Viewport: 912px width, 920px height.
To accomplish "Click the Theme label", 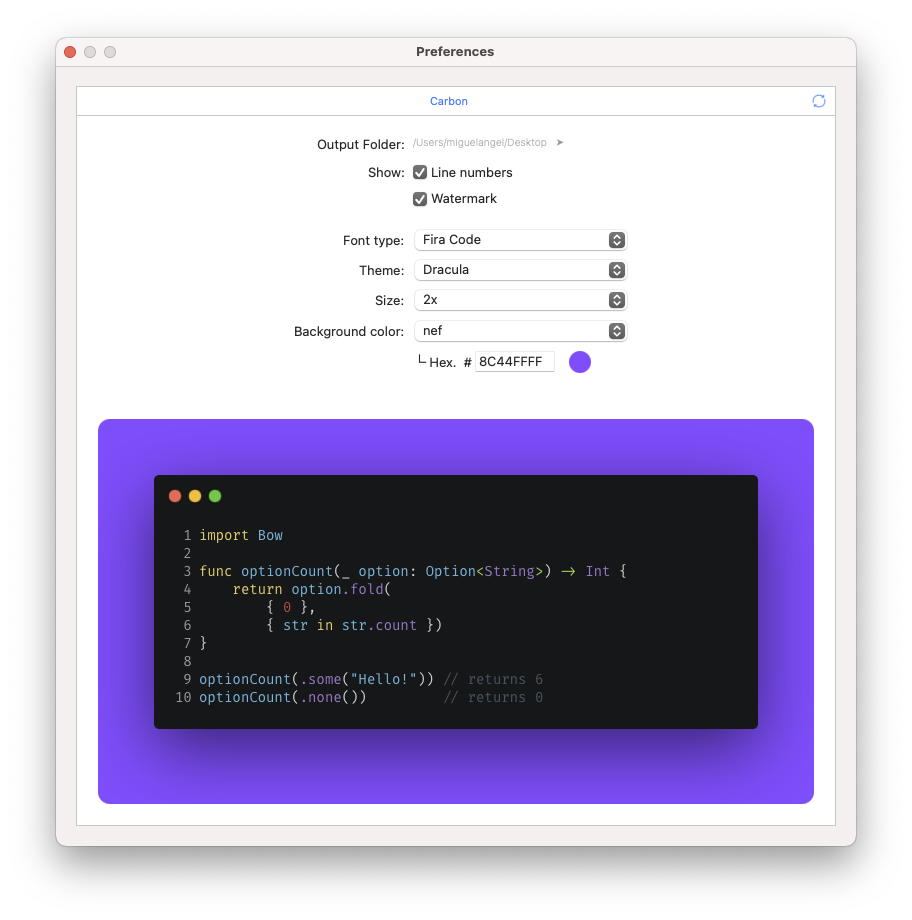I will point(382,270).
